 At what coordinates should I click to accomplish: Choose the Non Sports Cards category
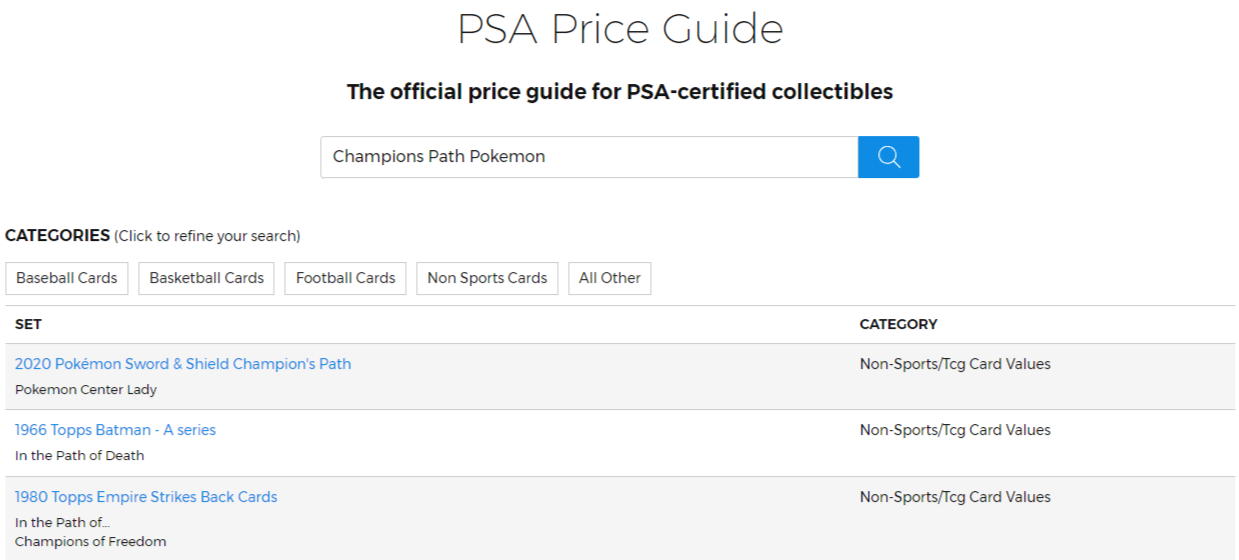[x=487, y=278]
